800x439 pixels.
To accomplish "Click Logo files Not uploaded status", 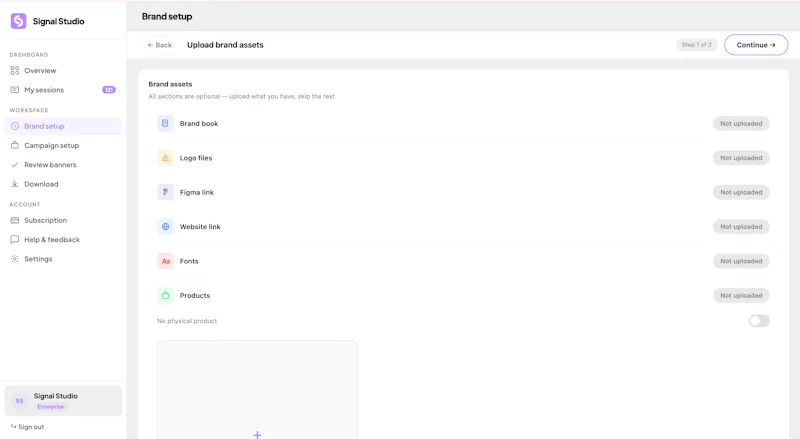I will (x=741, y=158).
